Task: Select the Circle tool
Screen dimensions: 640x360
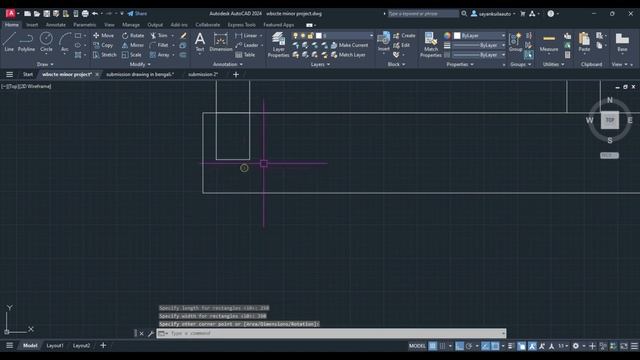Action: pyautogui.click(x=46, y=42)
